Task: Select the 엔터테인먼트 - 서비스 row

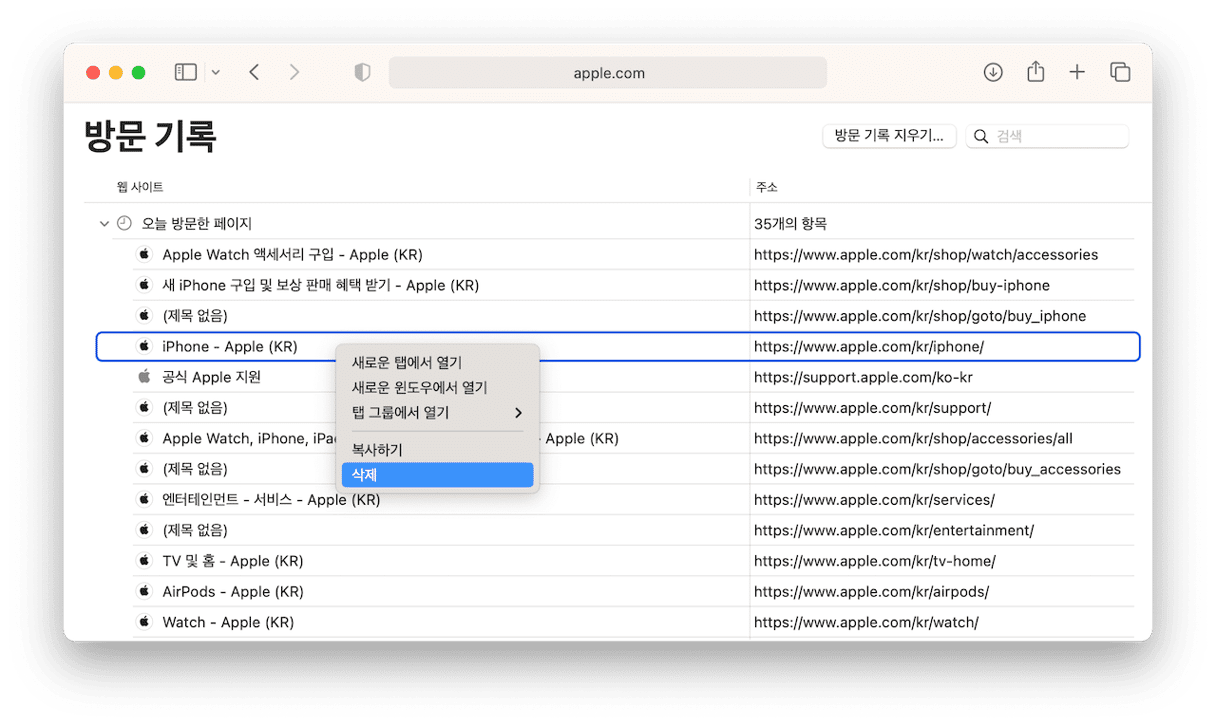Action: point(634,499)
